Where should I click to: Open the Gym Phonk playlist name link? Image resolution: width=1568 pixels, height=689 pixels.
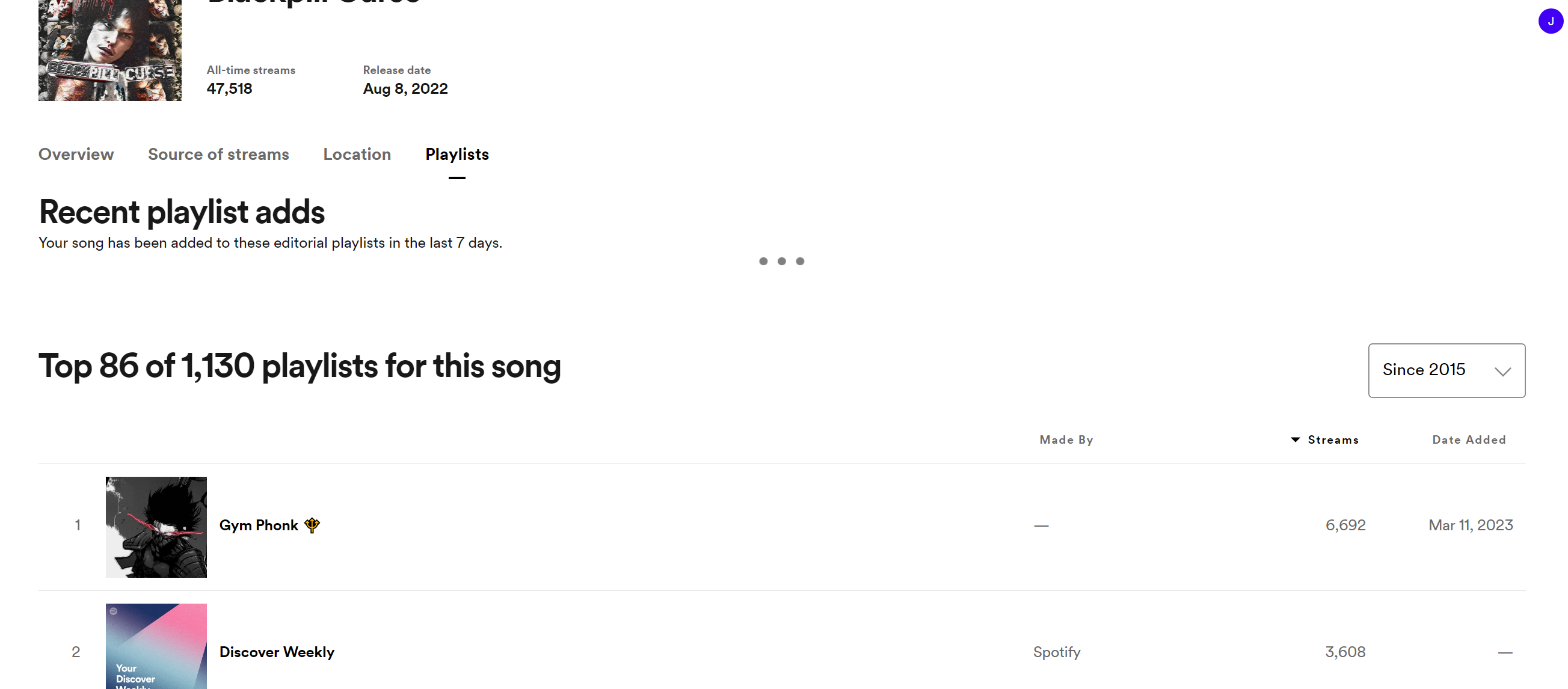pos(259,525)
